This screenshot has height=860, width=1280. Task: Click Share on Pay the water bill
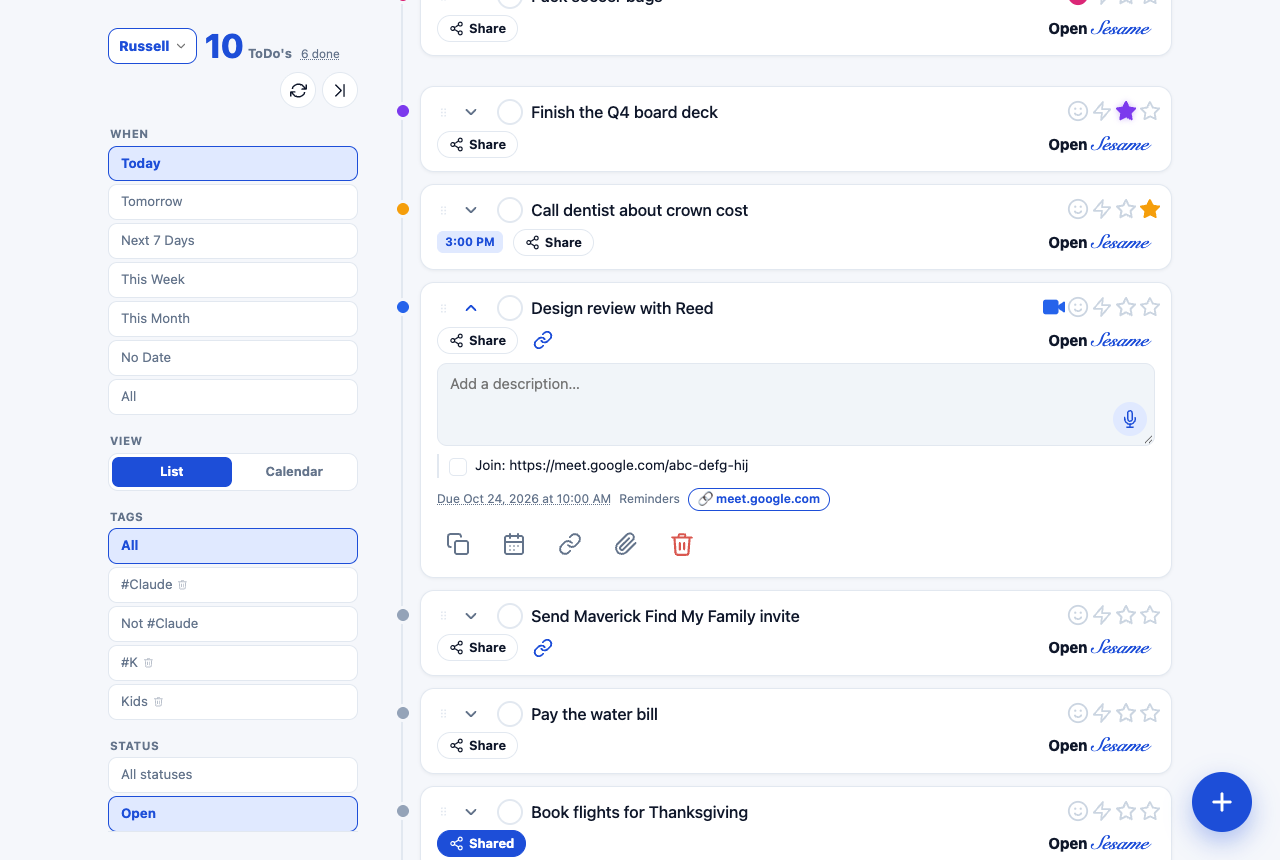pos(477,746)
